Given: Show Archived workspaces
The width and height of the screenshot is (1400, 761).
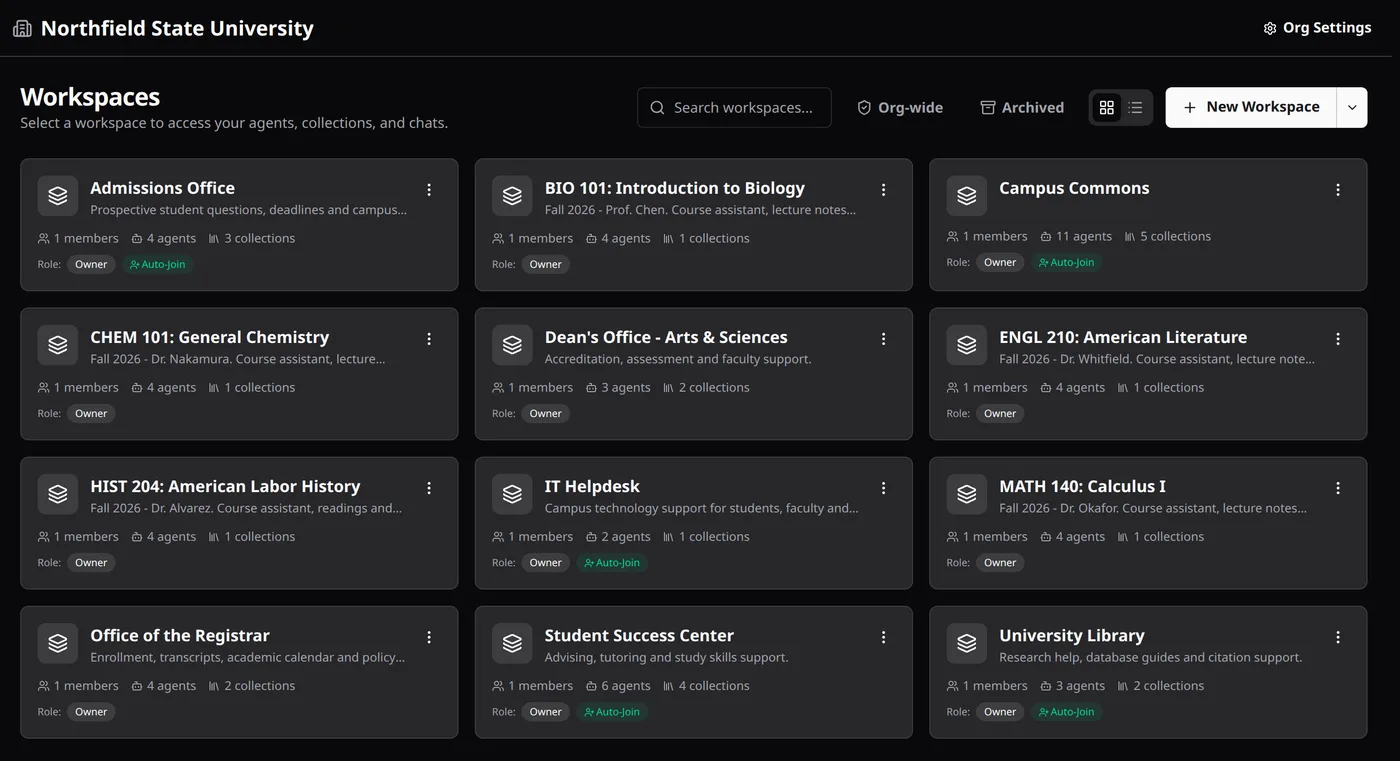Looking at the screenshot, I should pos(1022,108).
